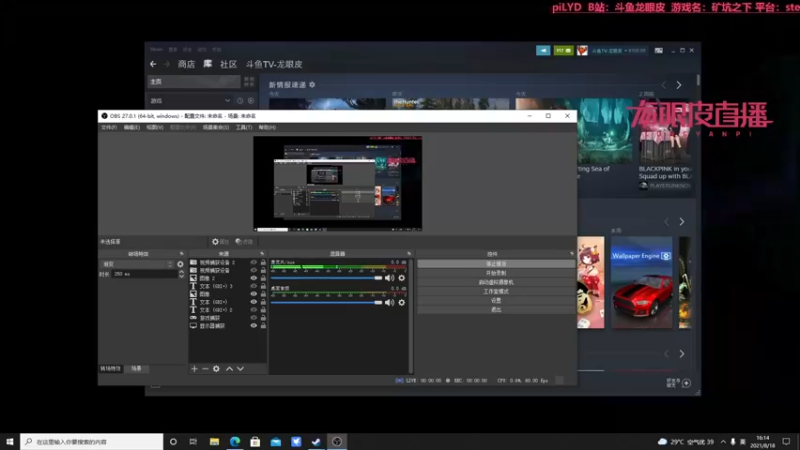The height and width of the screenshot is (450, 800).
Task: Switch Steam library to grid collections view icon
Action: pyautogui.click(x=249, y=82)
